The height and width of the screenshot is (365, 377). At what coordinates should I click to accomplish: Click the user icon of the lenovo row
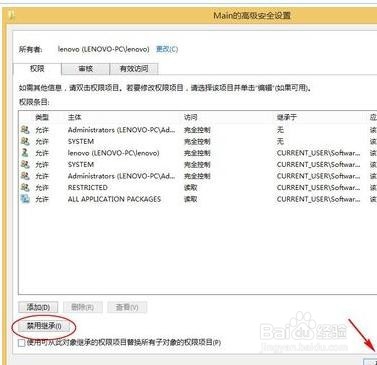tap(25, 153)
